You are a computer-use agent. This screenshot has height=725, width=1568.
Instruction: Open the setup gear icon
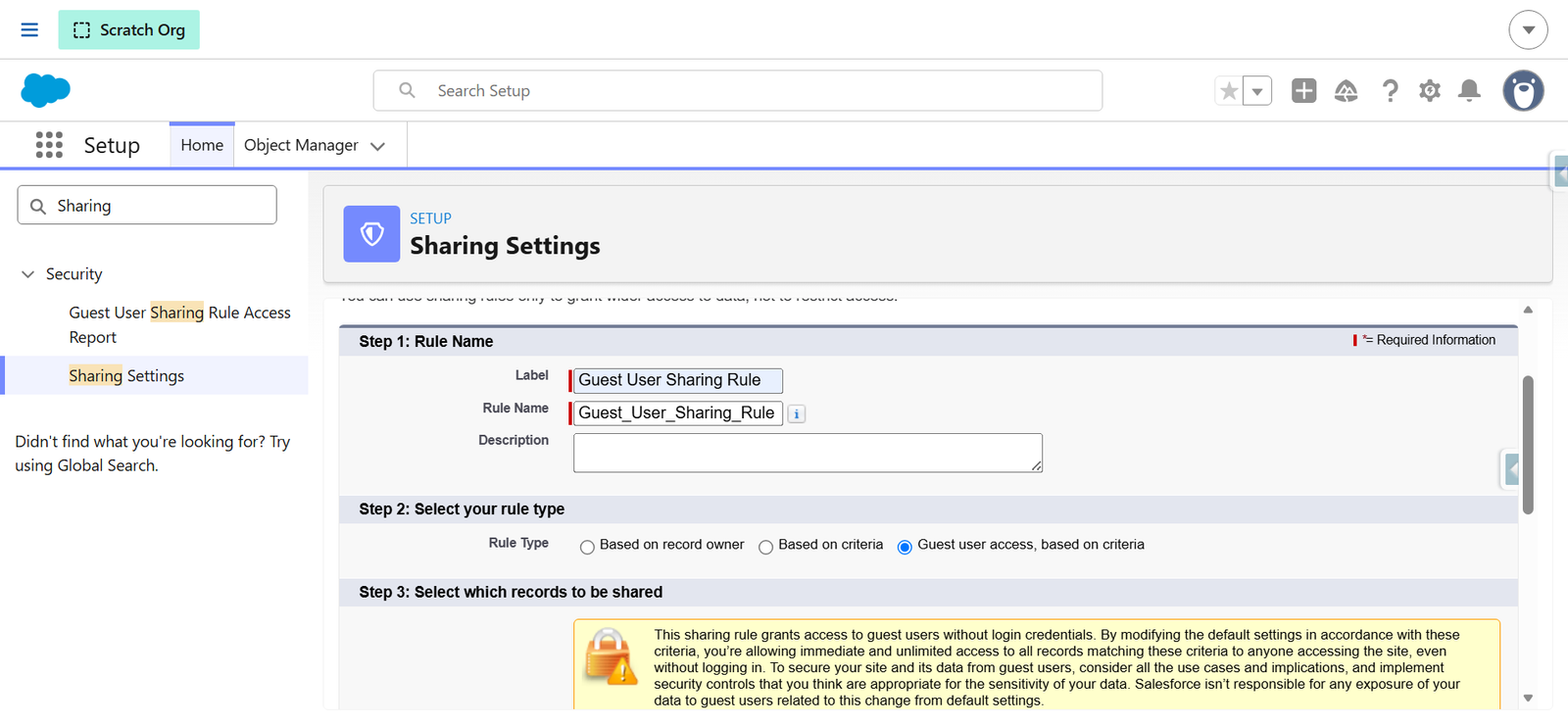click(x=1430, y=91)
